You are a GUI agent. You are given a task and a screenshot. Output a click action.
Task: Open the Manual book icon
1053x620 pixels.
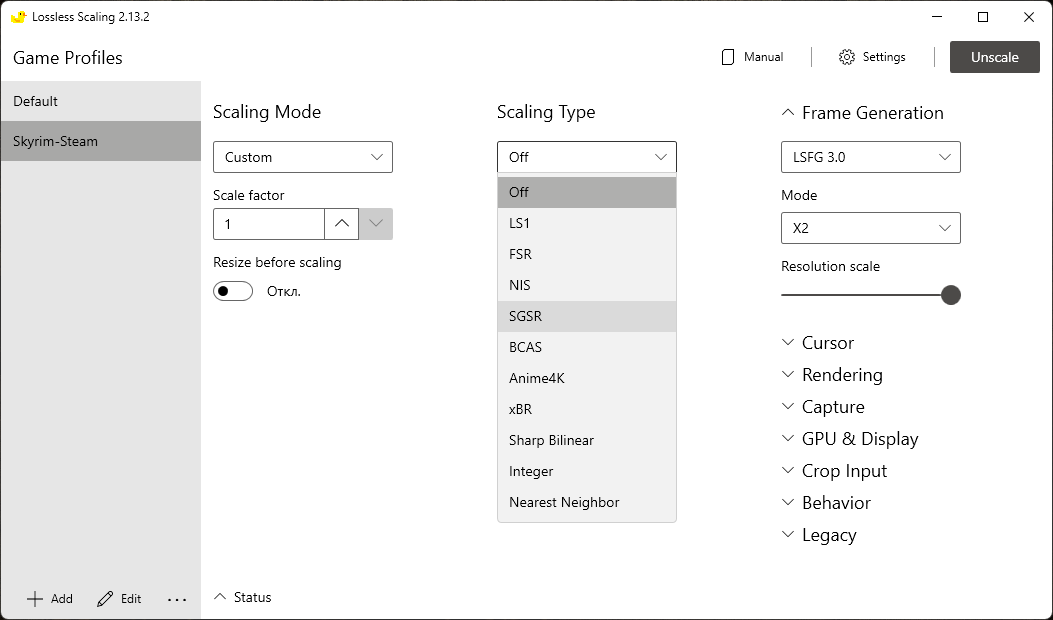[728, 57]
